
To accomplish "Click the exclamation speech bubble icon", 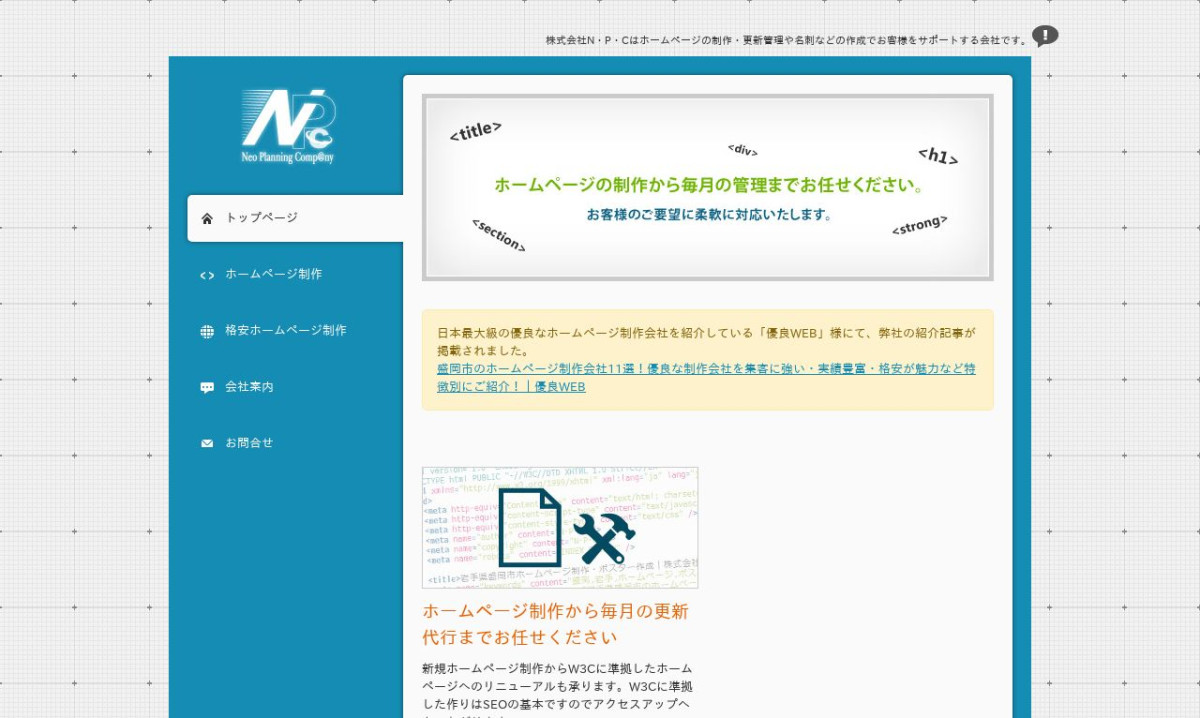I will click(x=1045, y=37).
